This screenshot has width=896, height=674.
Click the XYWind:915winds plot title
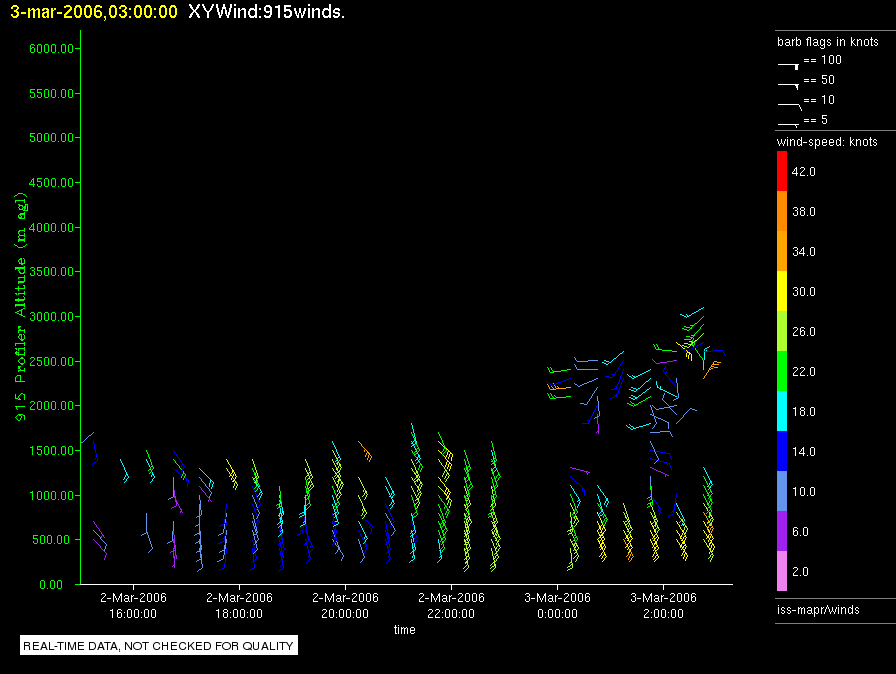click(x=266, y=12)
